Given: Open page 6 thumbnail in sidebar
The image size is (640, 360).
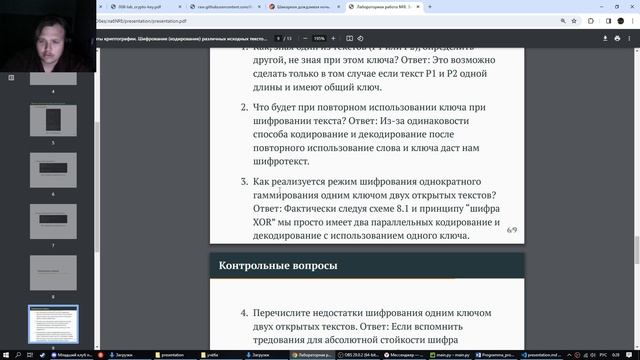Looking at the screenshot, I should pyautogui.click(x=53, y=170).
